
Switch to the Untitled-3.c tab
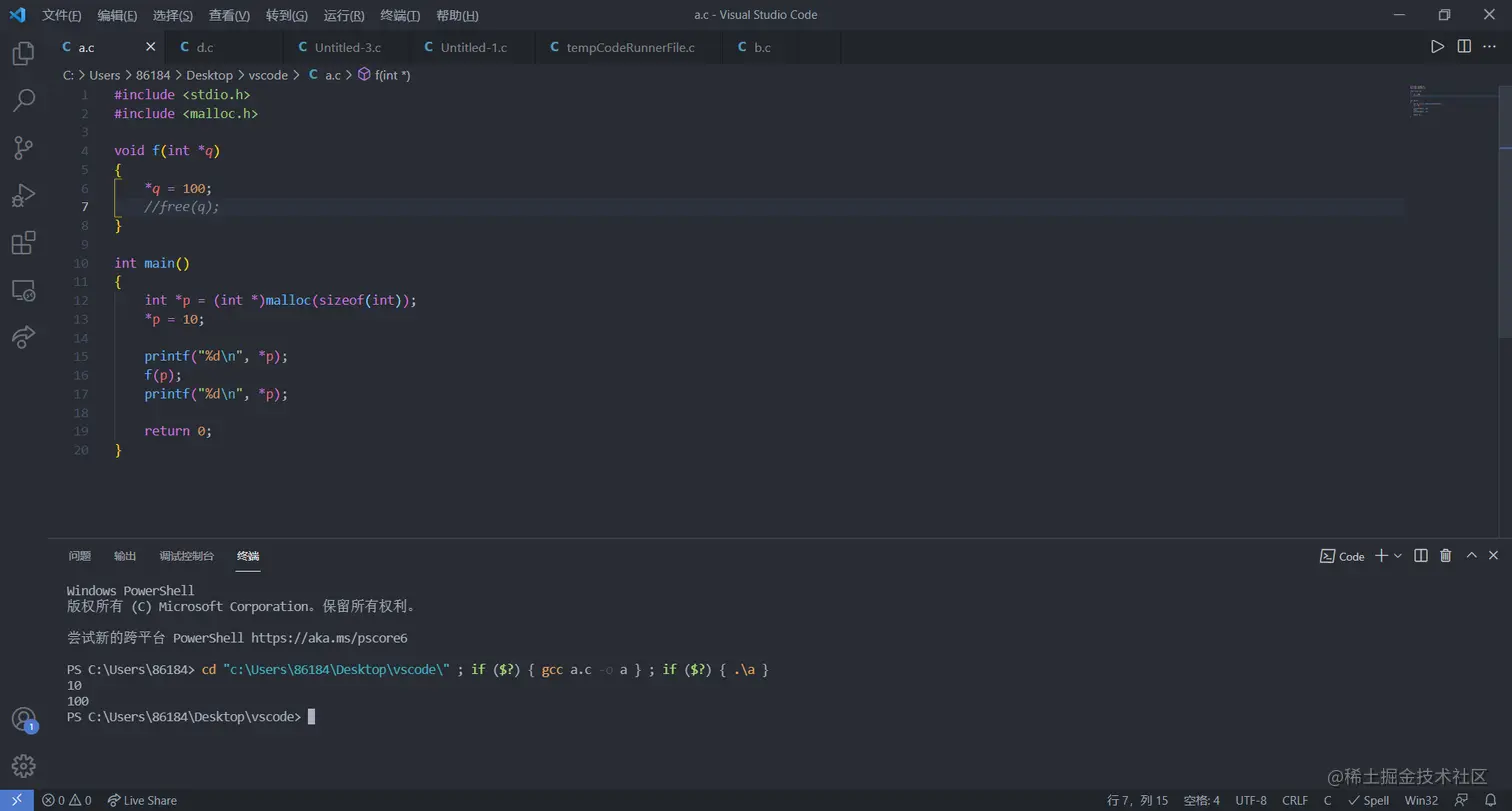click(348, 47)
